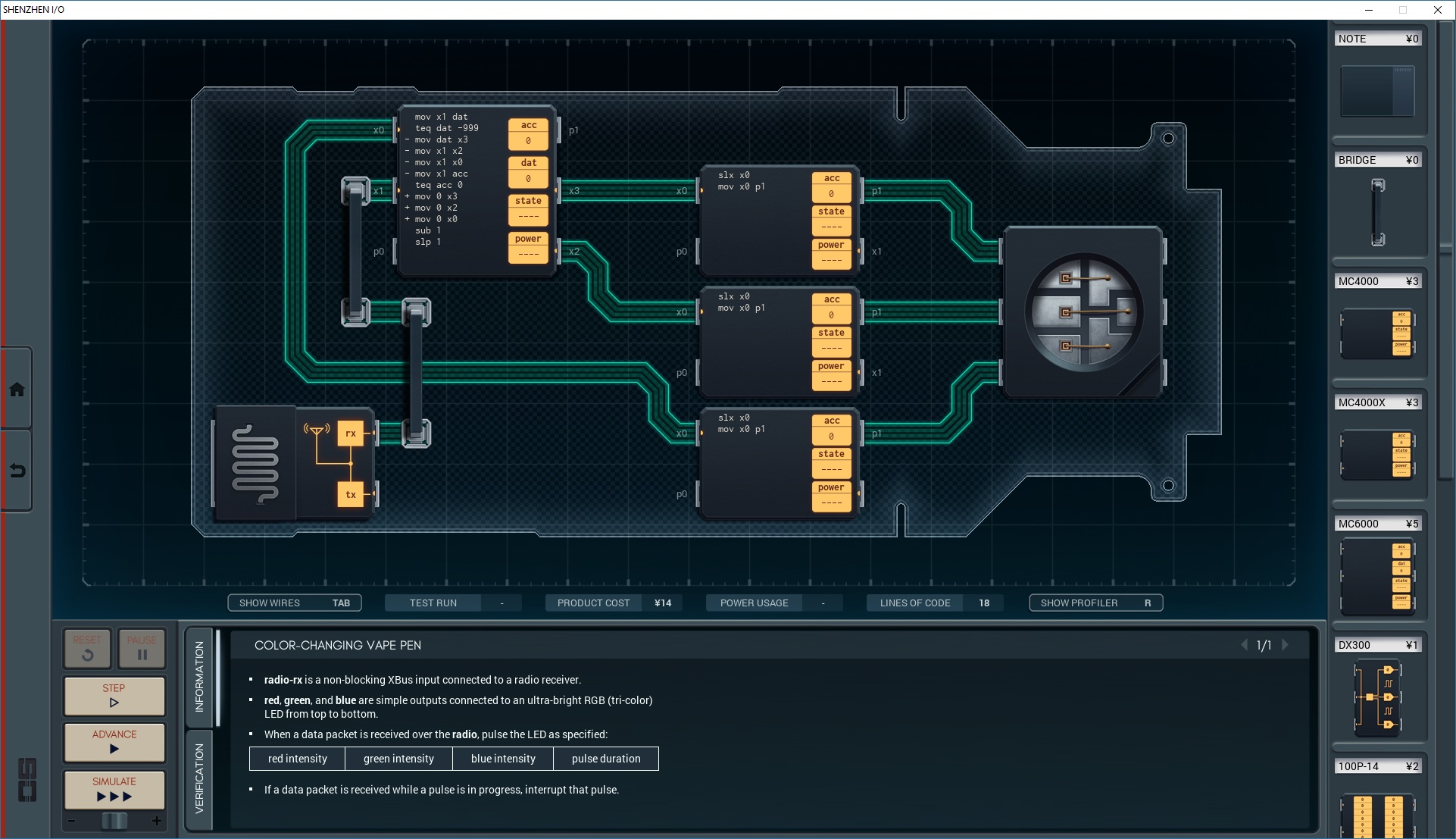
Task: Toggle Show Profiler
Action: pyautogui.click(x=1095, y=603)
